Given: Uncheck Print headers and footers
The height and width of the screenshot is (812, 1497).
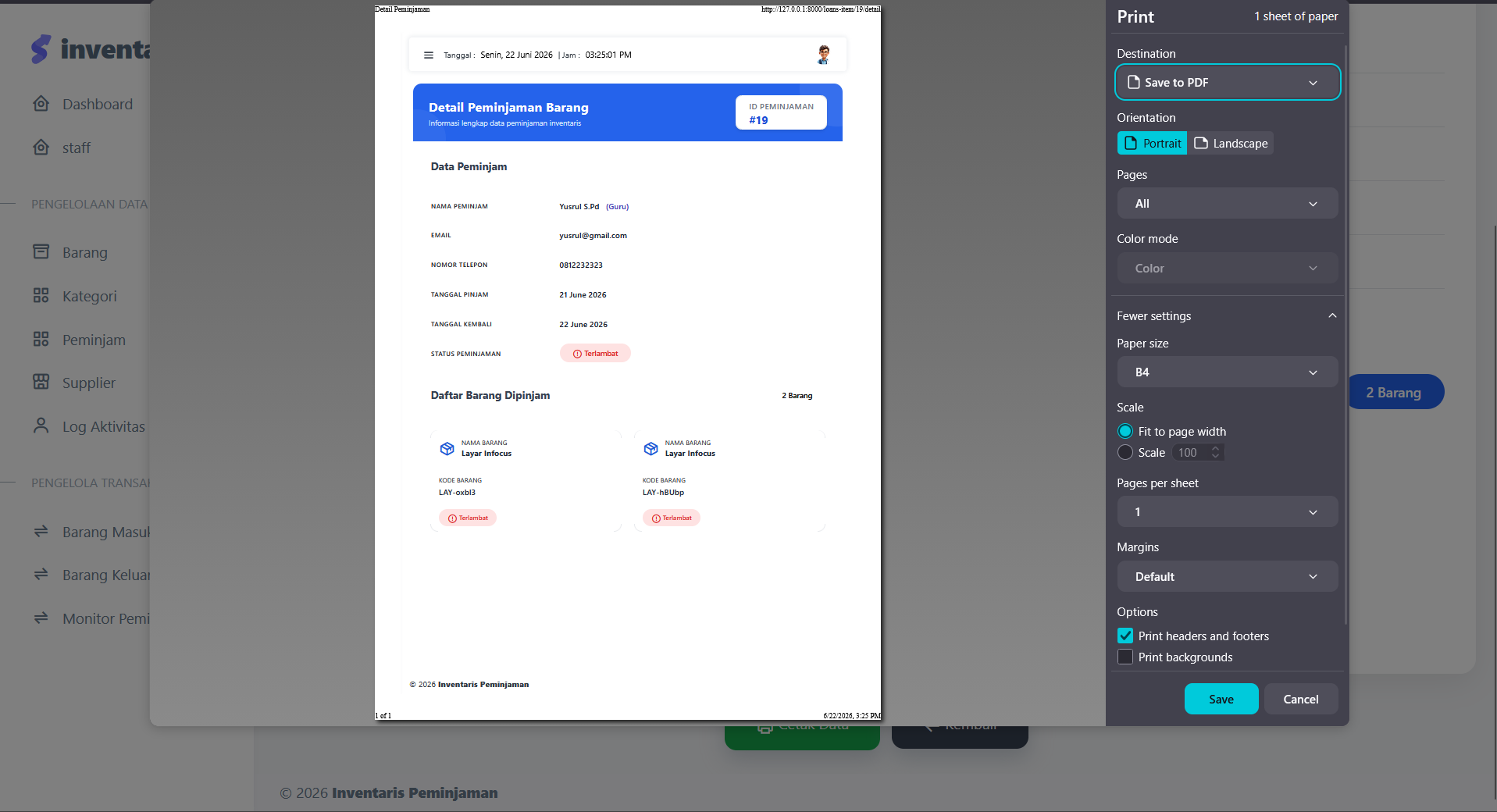Looking at the screenshot, I should [x=1125, y=636].
